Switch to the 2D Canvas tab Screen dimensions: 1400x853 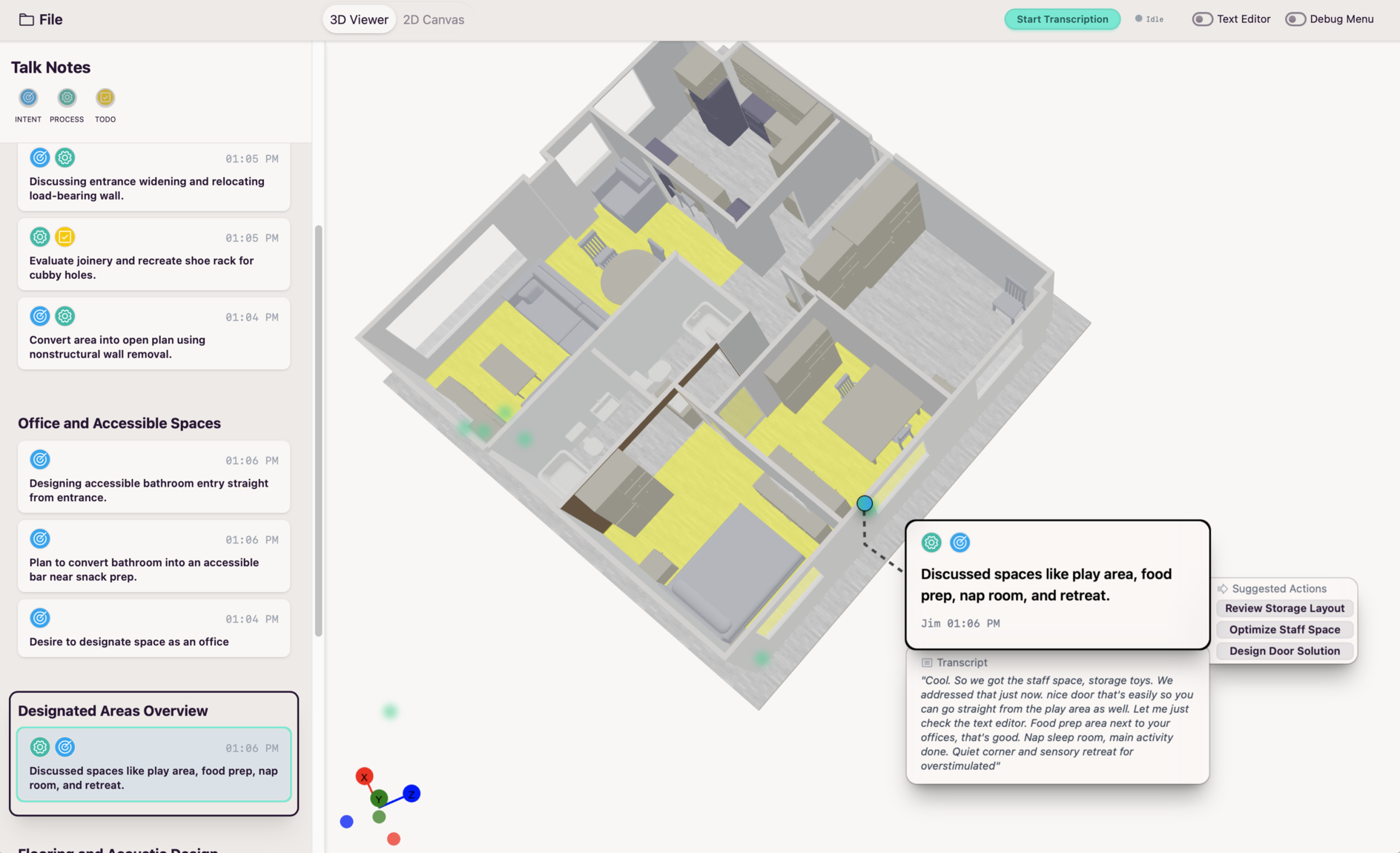(434, 20)
